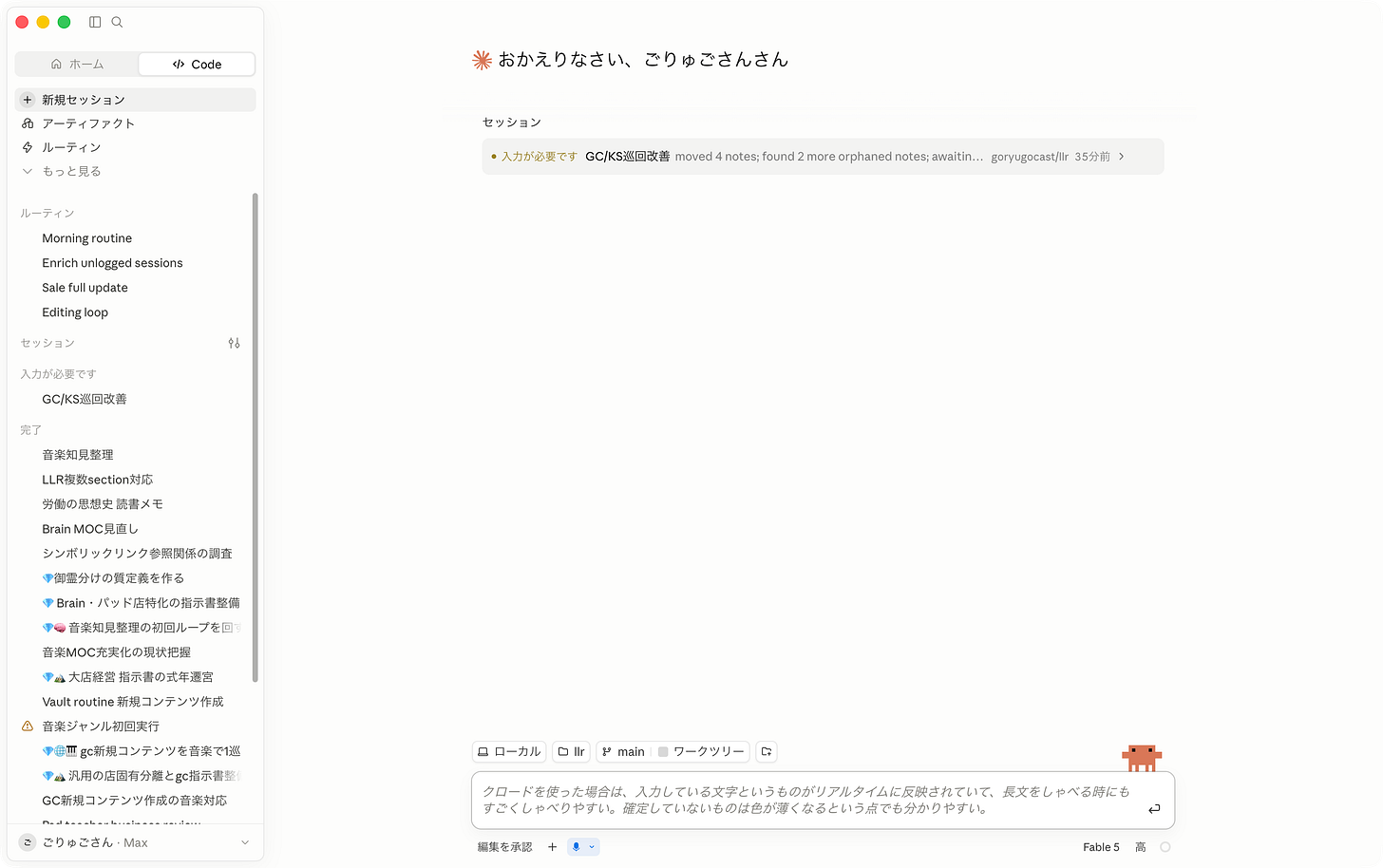Click the ルーティン lightning bolt icon

(x=28, y=147)
